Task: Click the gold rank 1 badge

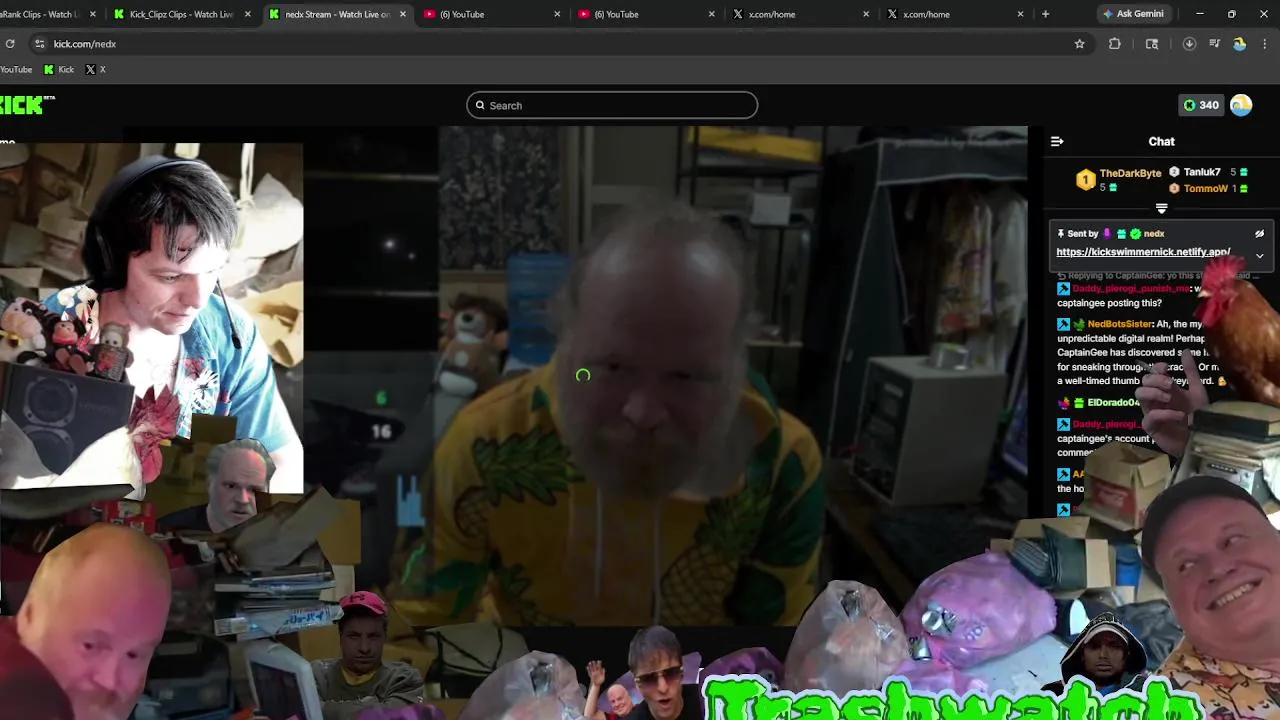Action: 1085,180
